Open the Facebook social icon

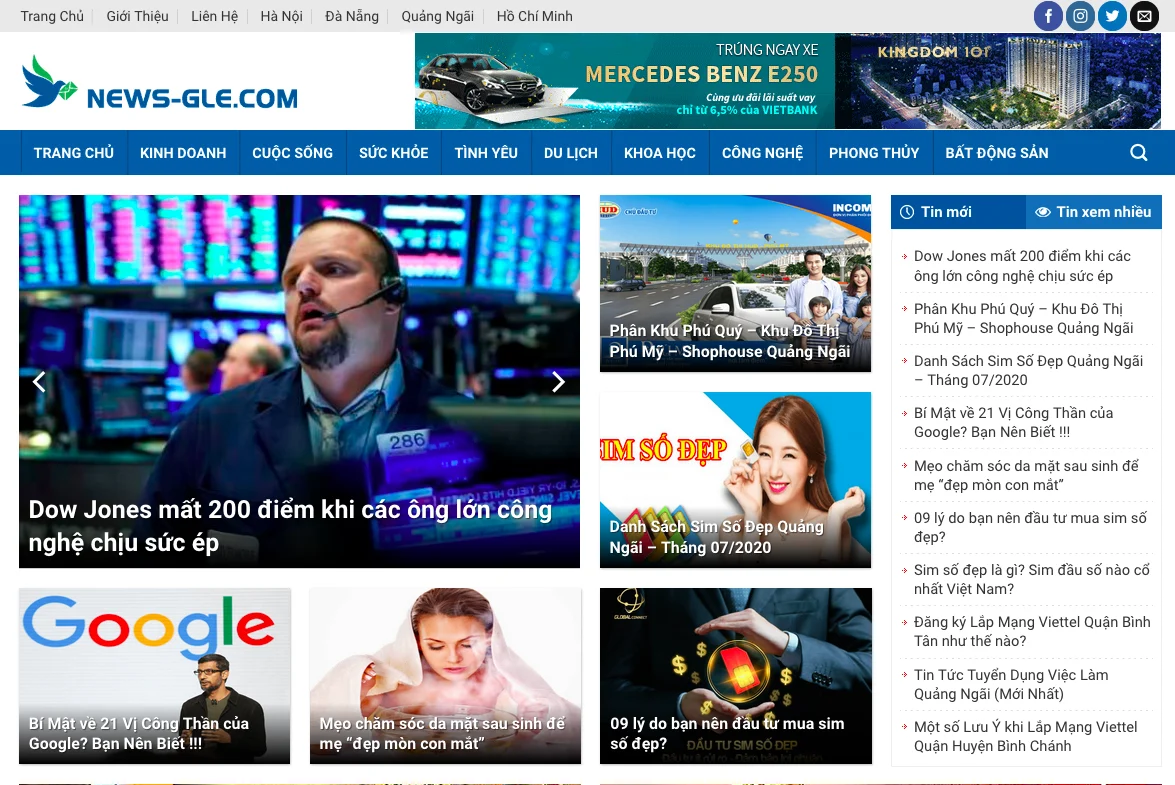coord(1048,16)
